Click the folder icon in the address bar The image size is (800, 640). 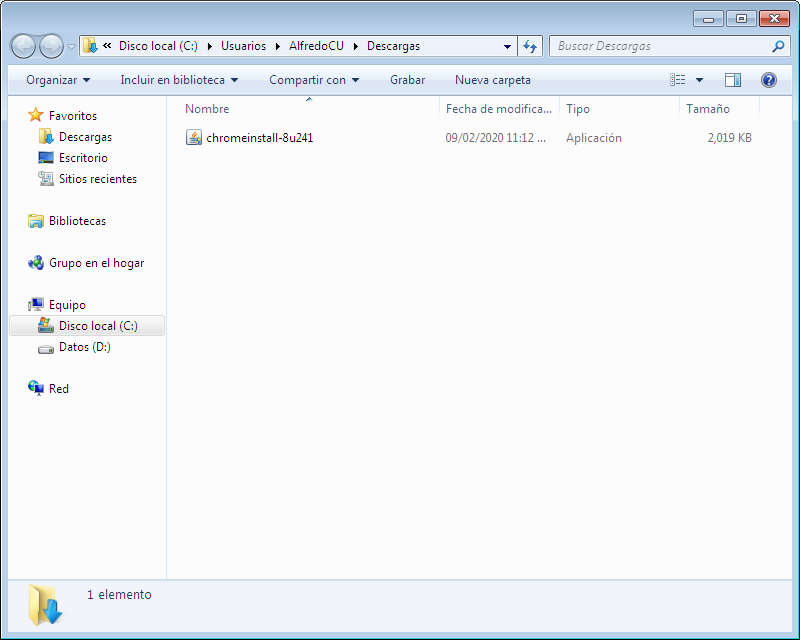[x=90, y=46]
